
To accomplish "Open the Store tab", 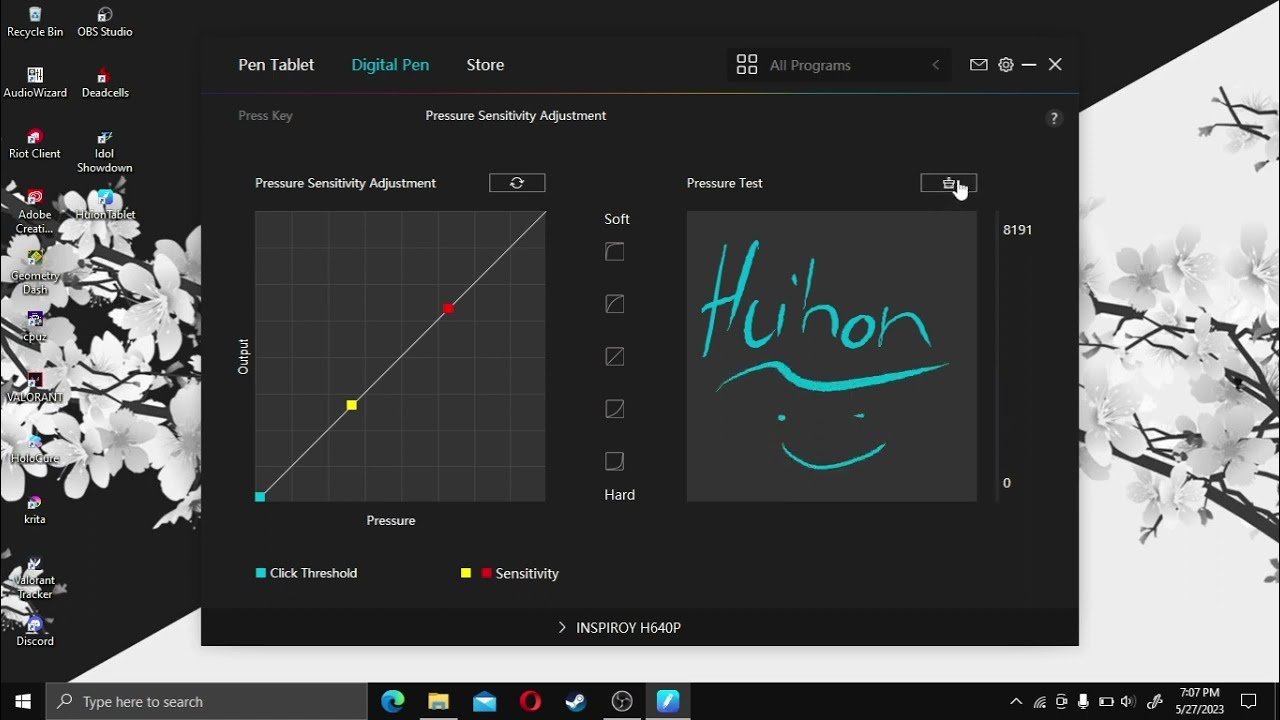I will tap(485, 65).
